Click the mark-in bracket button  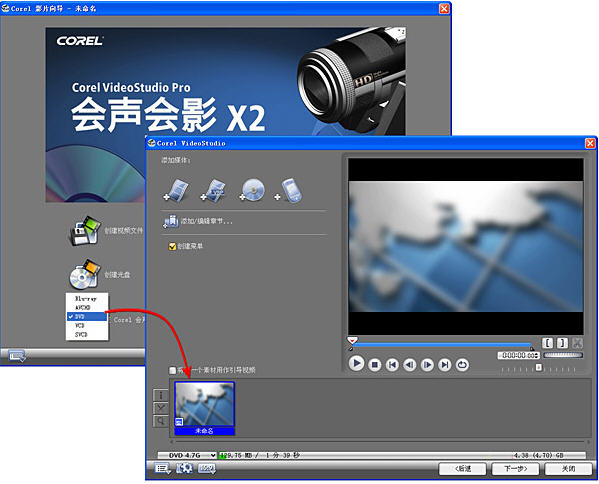click(547, 343)
